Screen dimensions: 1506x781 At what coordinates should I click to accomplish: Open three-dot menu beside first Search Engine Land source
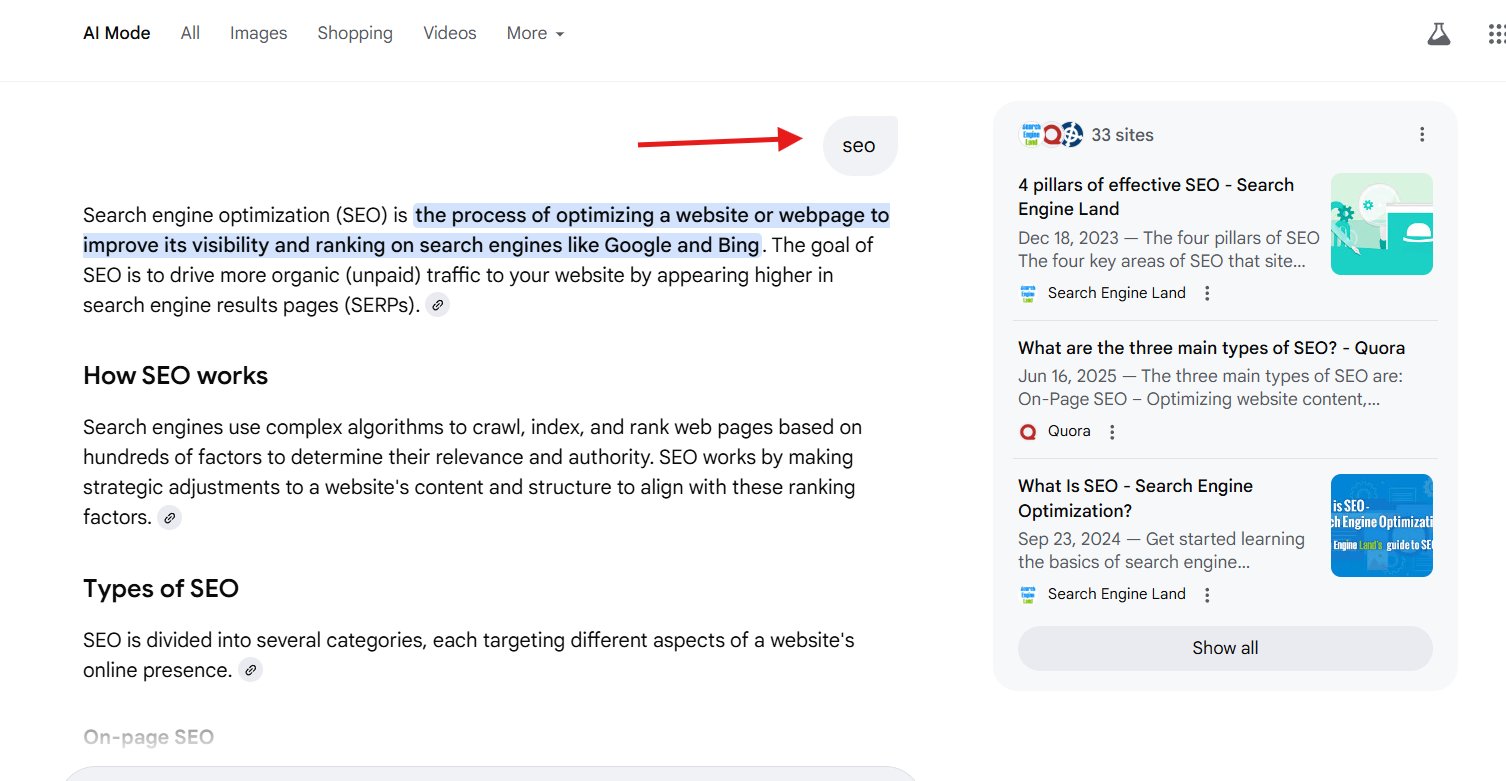[x=1207, y=293]
